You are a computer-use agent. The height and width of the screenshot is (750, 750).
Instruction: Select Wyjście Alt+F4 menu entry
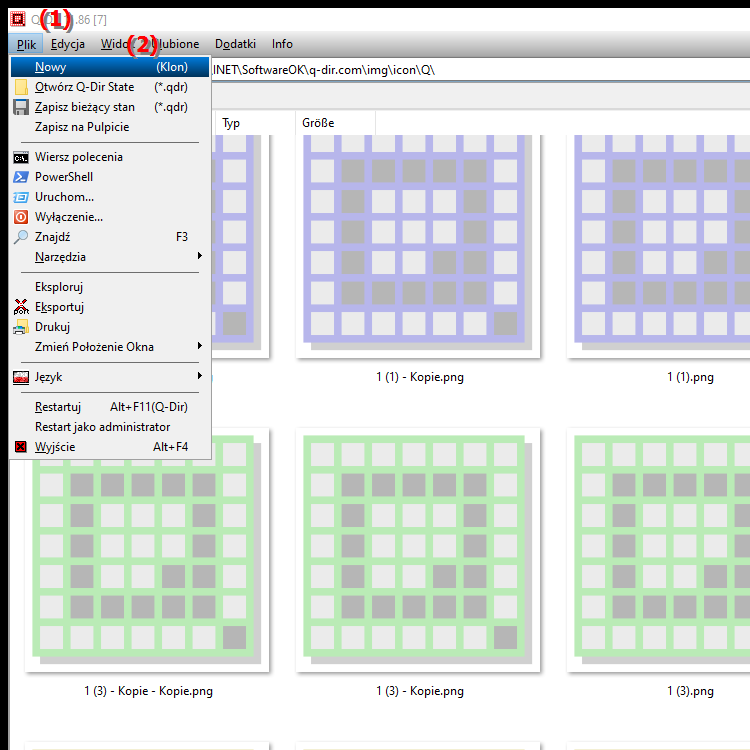coord(110,447)
